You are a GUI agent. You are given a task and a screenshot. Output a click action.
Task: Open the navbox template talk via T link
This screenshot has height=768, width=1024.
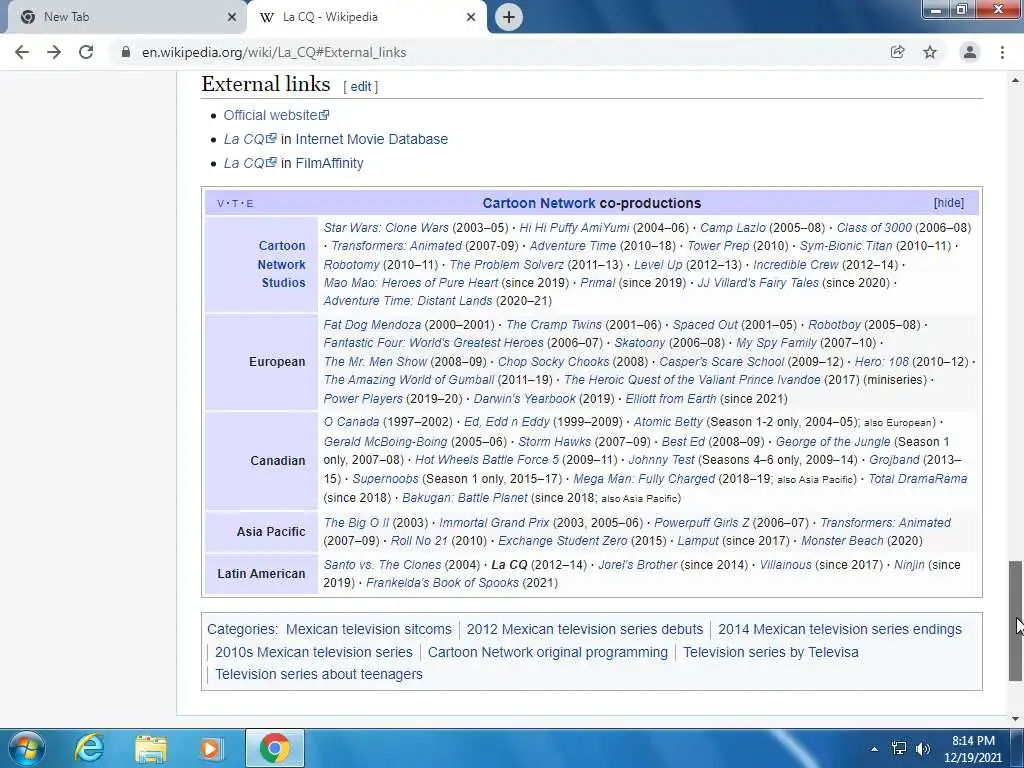[x=235, y=204]
